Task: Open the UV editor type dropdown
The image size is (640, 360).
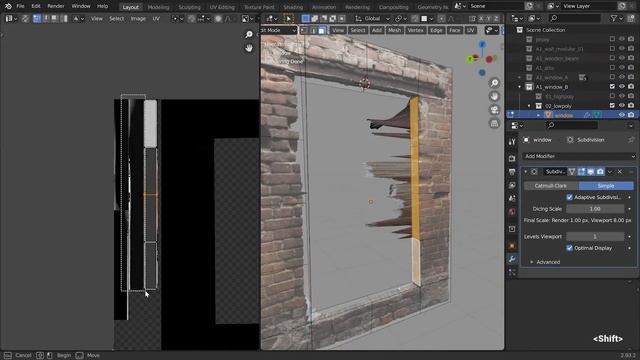Action: [x=11, y=18]
